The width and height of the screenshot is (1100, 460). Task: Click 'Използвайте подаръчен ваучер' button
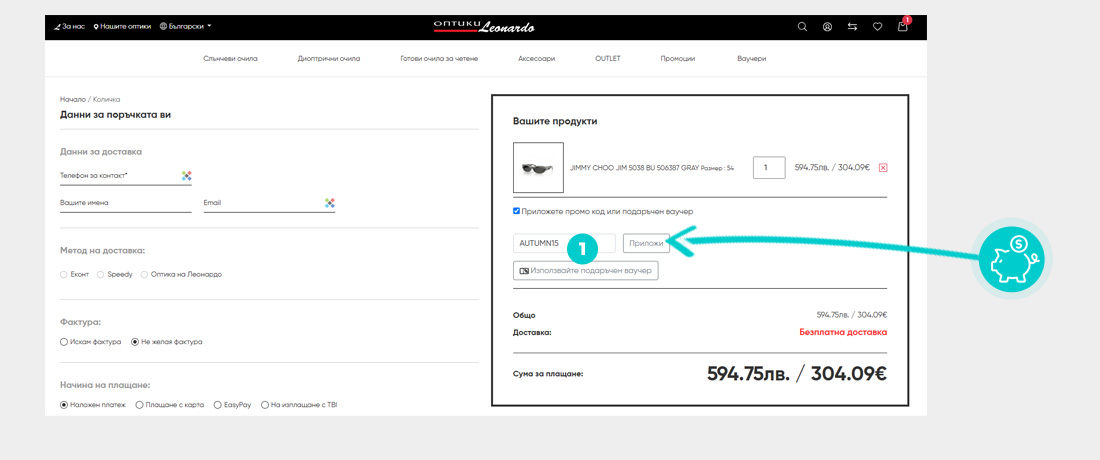coord(585,270)
